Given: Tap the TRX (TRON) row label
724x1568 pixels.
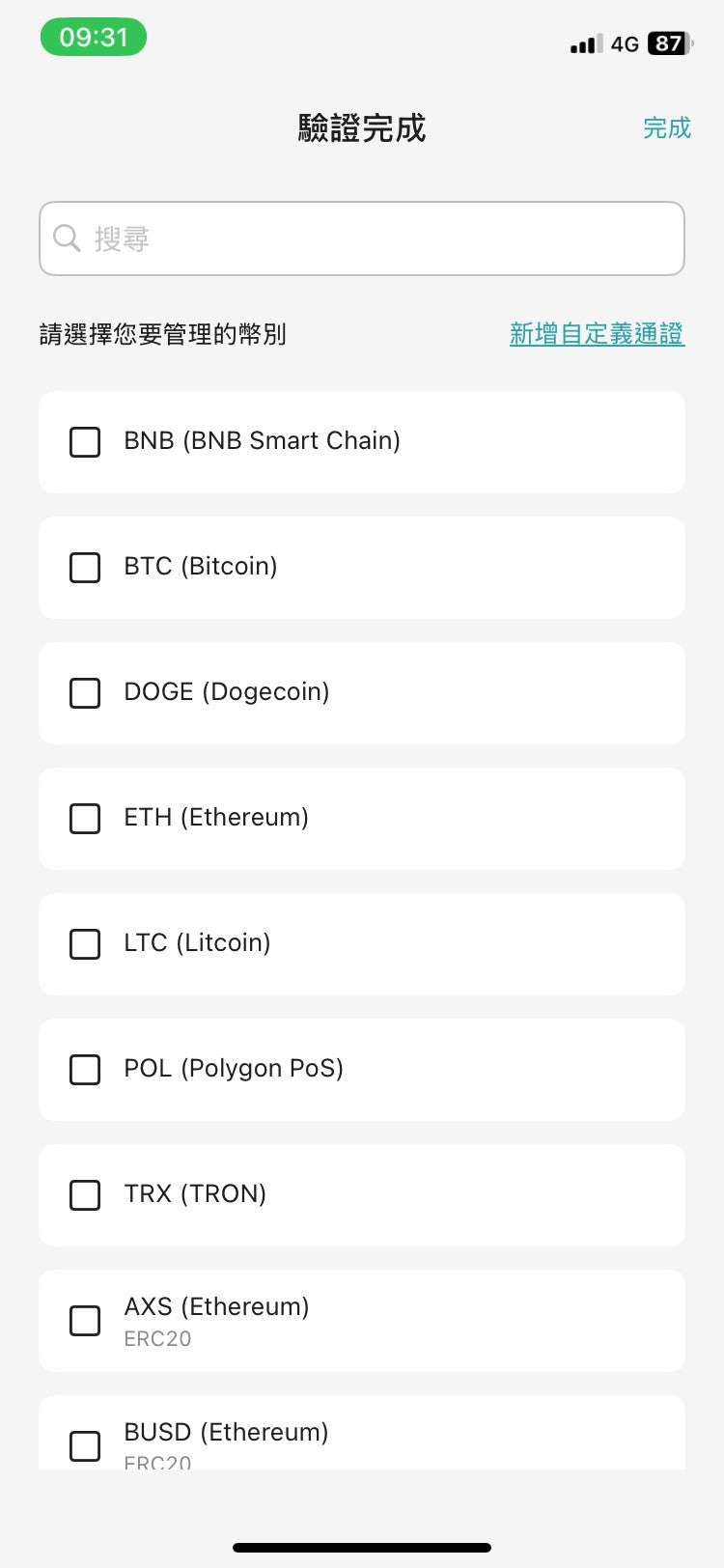Looking at the screenshot, I should tap(195, 1194).
